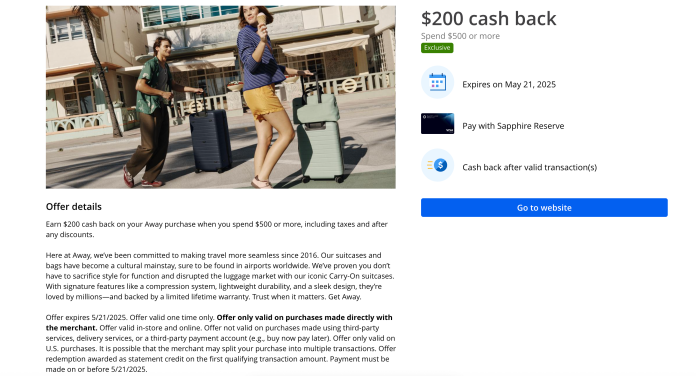This screenshot has width=696, height=376.
Task: Click the Earn $200 cash back paragraph
Action: click(x=217, y=229)
